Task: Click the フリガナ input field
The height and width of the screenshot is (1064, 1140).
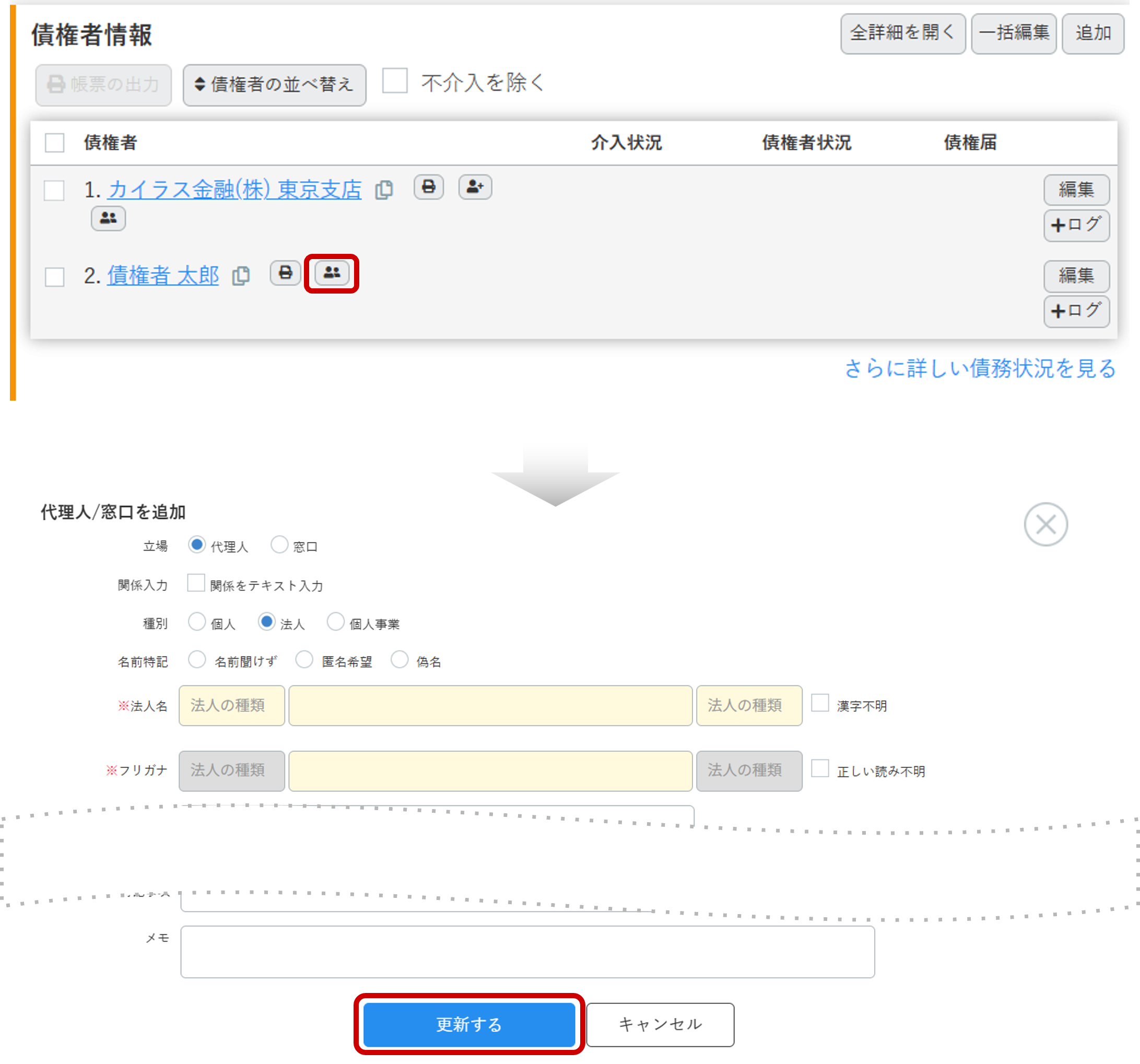Action: (490, 771)
